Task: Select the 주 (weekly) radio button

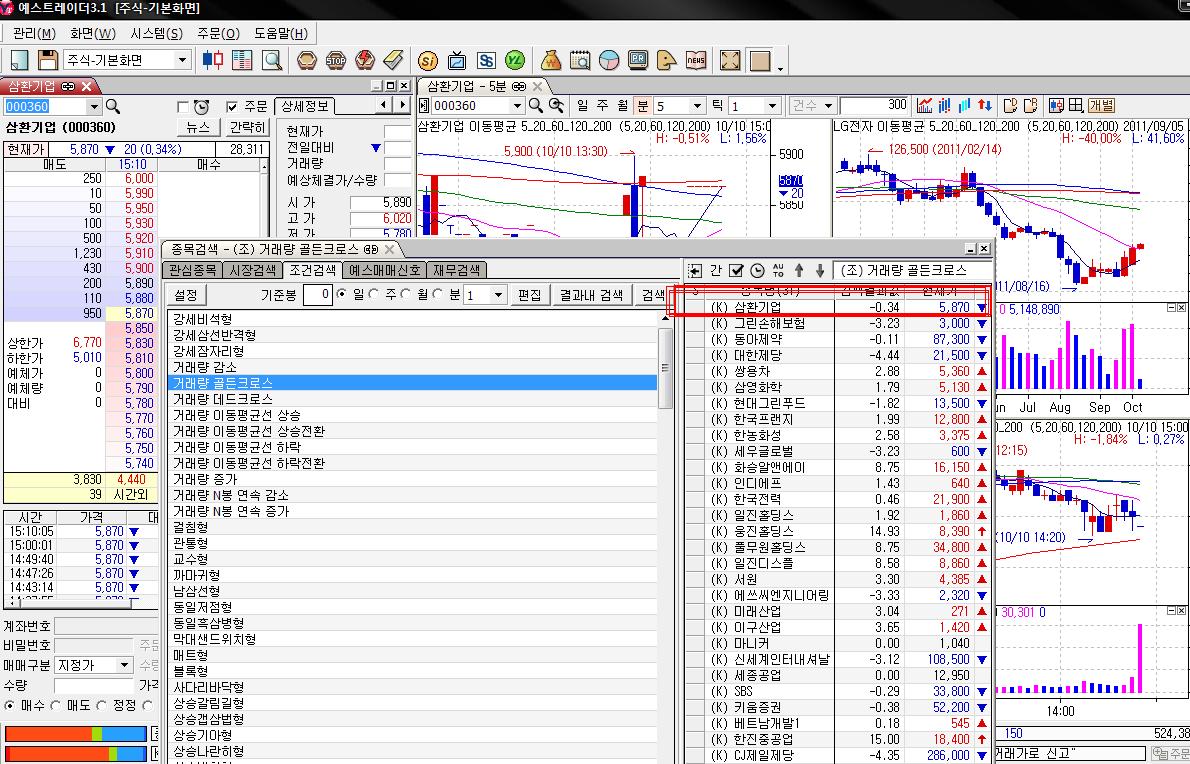Action: click(374, 295)
